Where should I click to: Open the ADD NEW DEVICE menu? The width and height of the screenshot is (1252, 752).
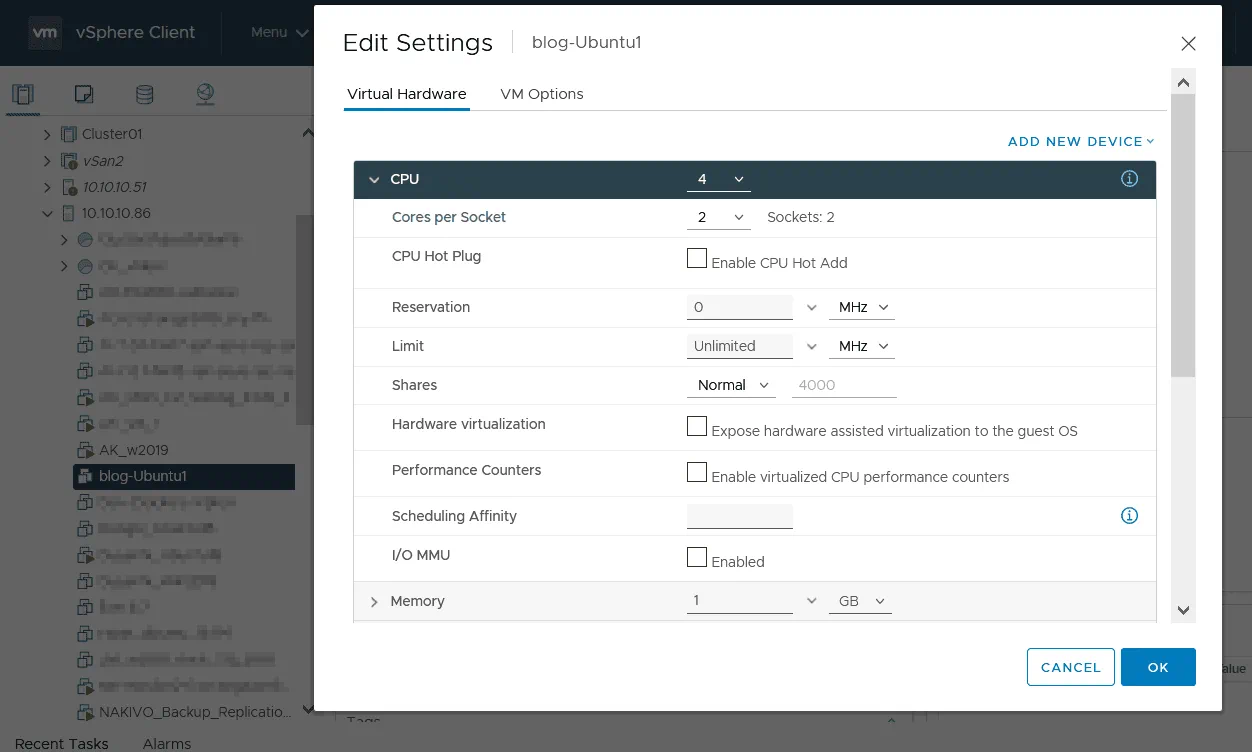point(1080,141)
